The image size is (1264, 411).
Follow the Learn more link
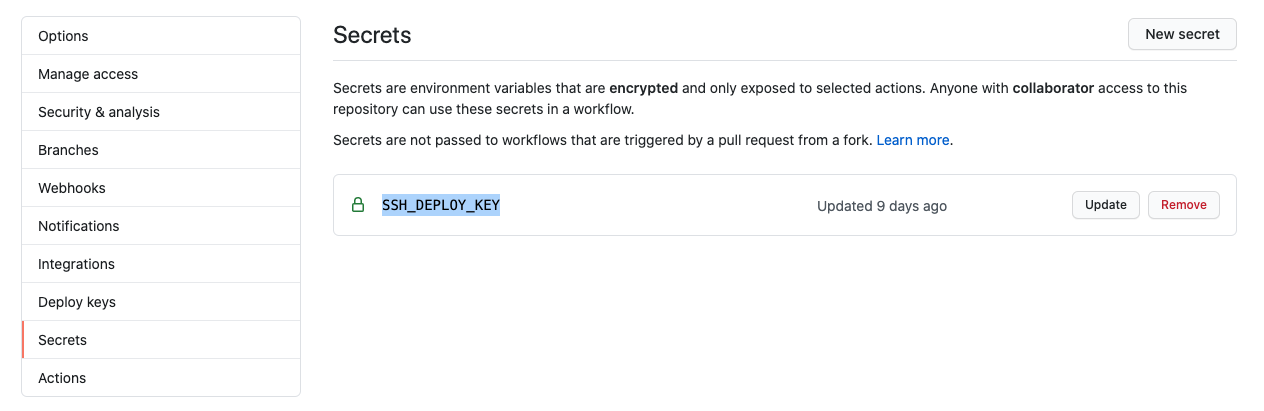point(912,140)
